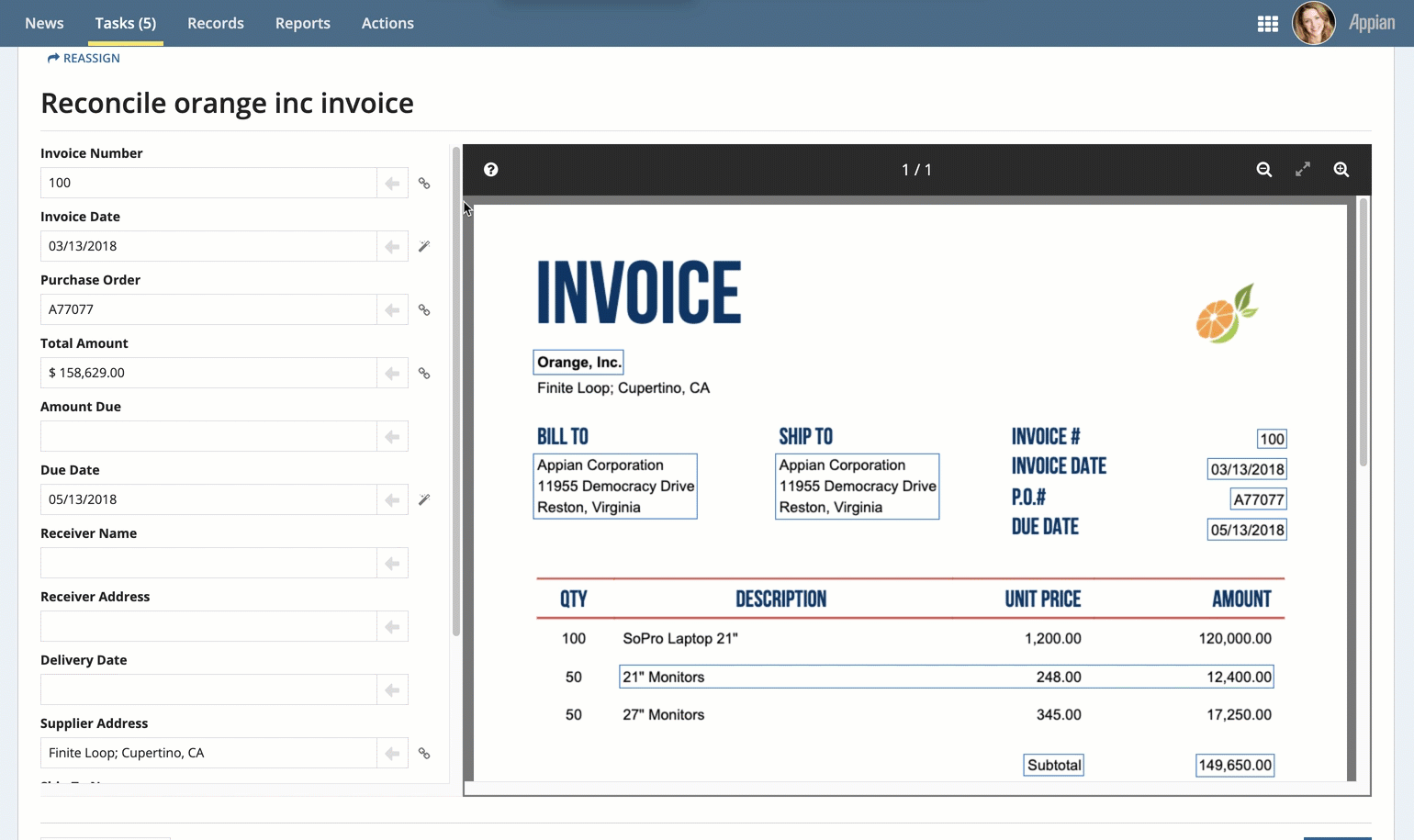Click the arrow button beside Receiver Address
Image resolution: width=1414 pixels, height=840 pixels.
(392, 626)
